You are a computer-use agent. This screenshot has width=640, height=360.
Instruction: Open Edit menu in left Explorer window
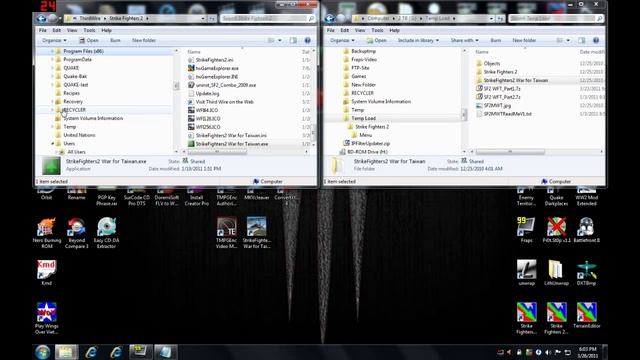[56, 30]
